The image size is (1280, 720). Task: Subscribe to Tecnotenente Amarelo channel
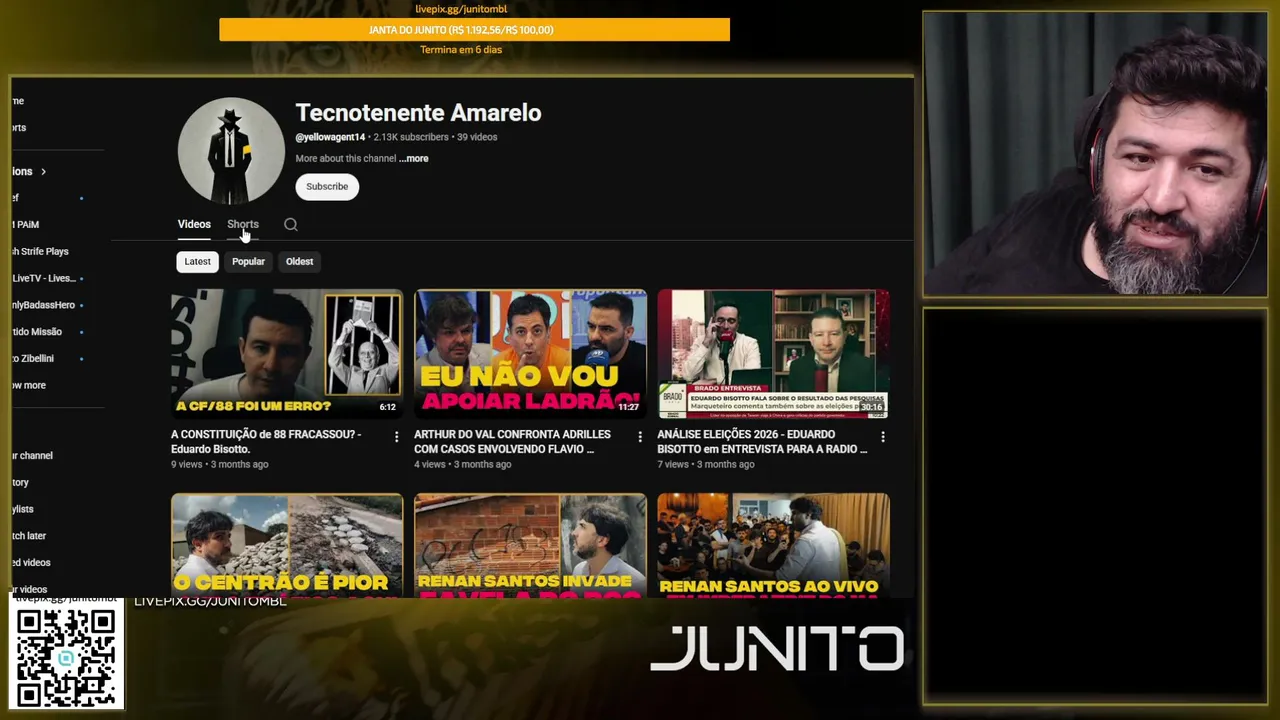click(327, 187)
